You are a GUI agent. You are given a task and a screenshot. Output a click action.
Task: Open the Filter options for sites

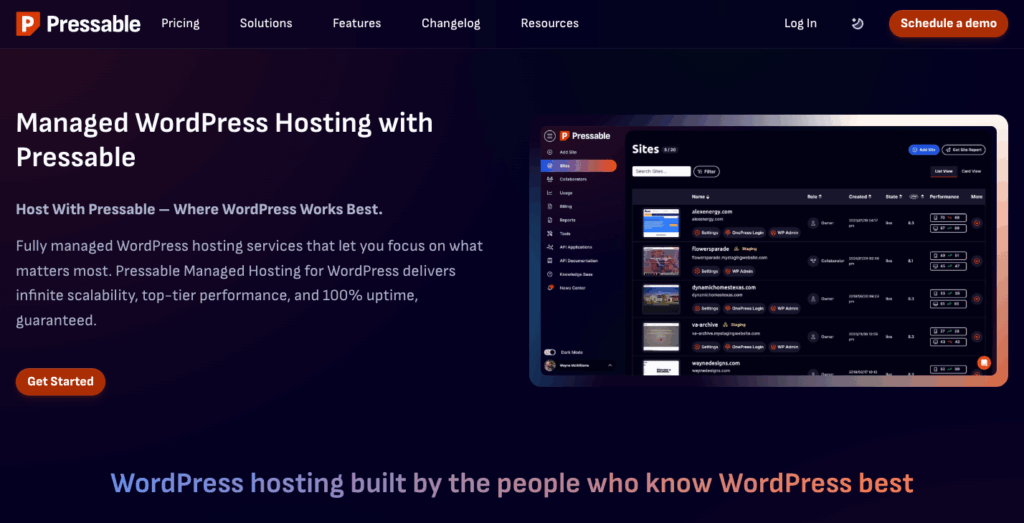pyautogui.click(x=706, y=172)
